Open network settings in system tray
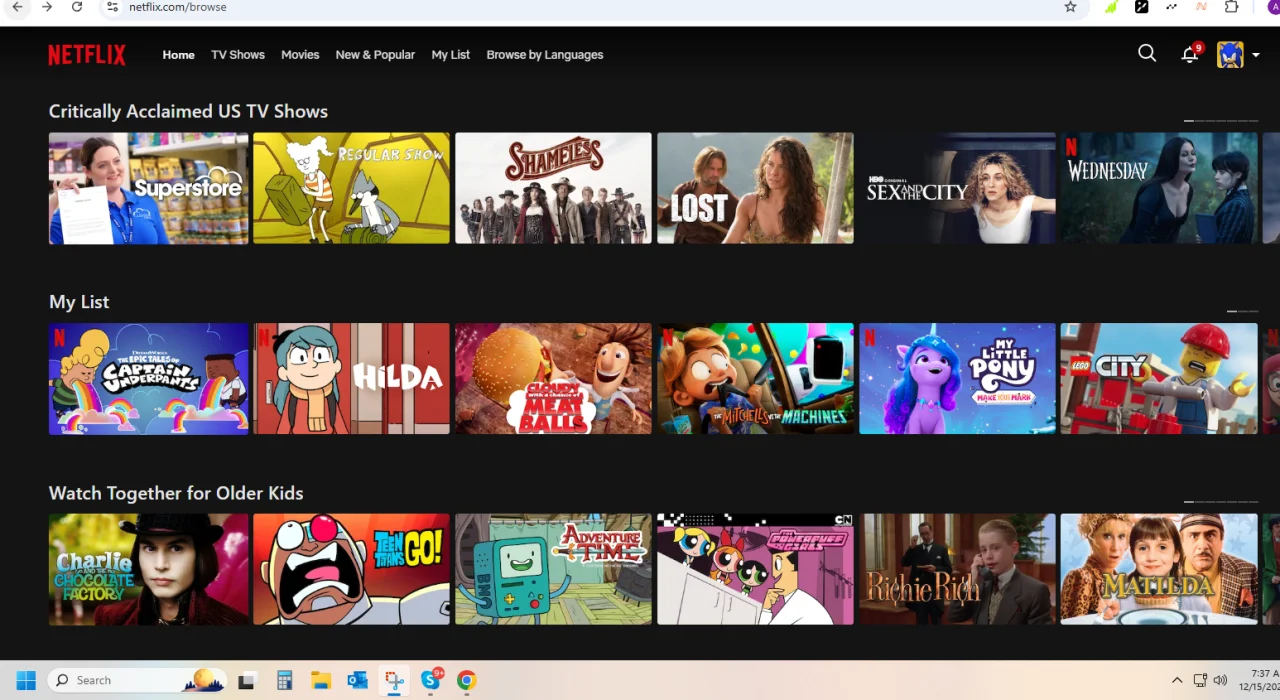 1200,680
